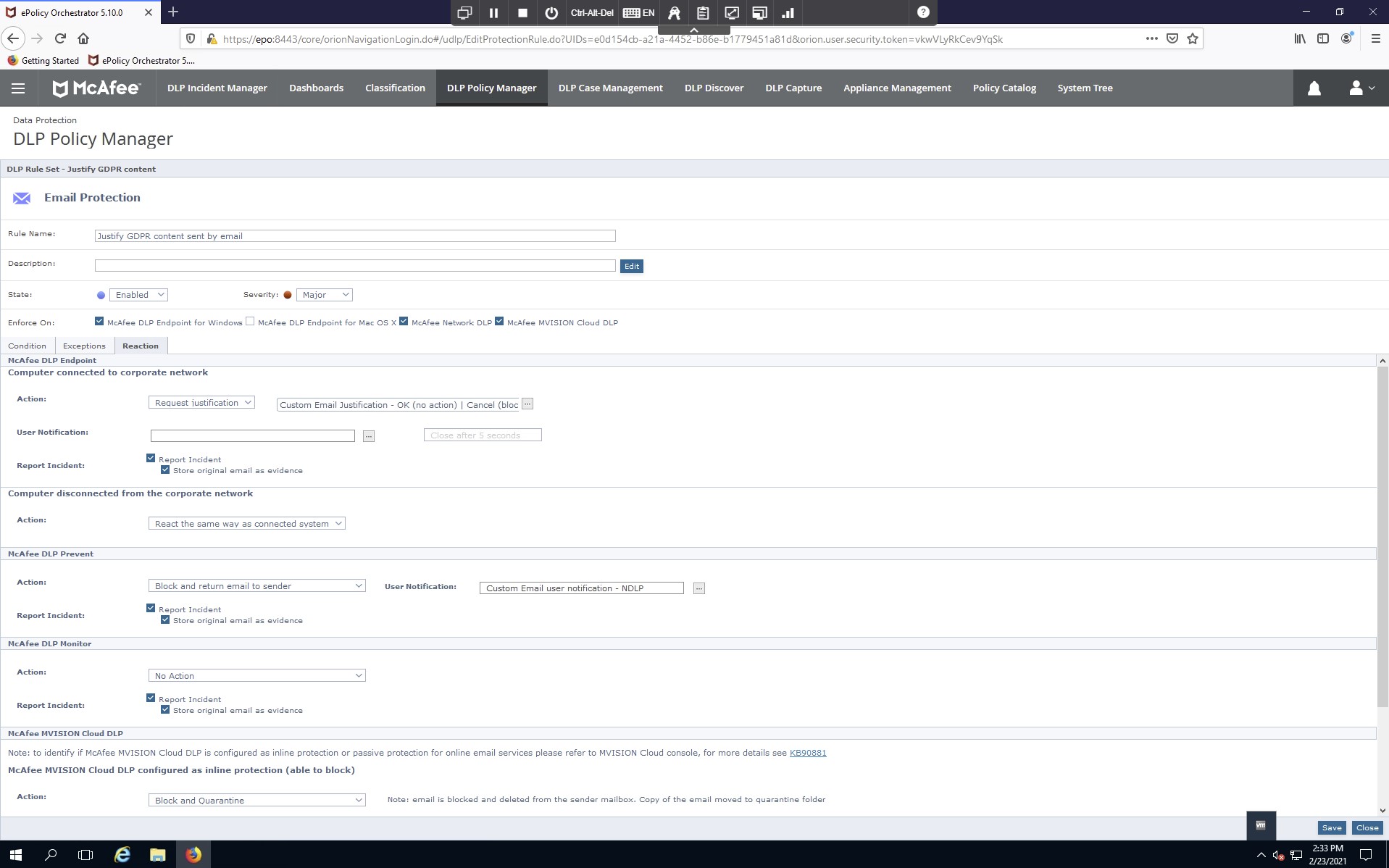Switch to Firefox in taskbar
The height and width of the screenshot is (868, 1389).
193,855
